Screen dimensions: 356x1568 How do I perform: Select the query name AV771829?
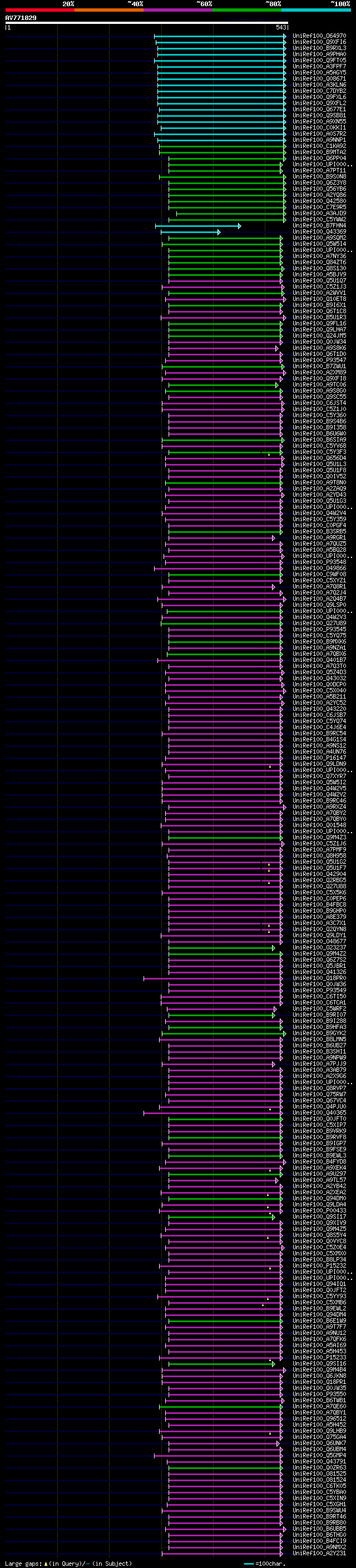(x=21, y=18)
